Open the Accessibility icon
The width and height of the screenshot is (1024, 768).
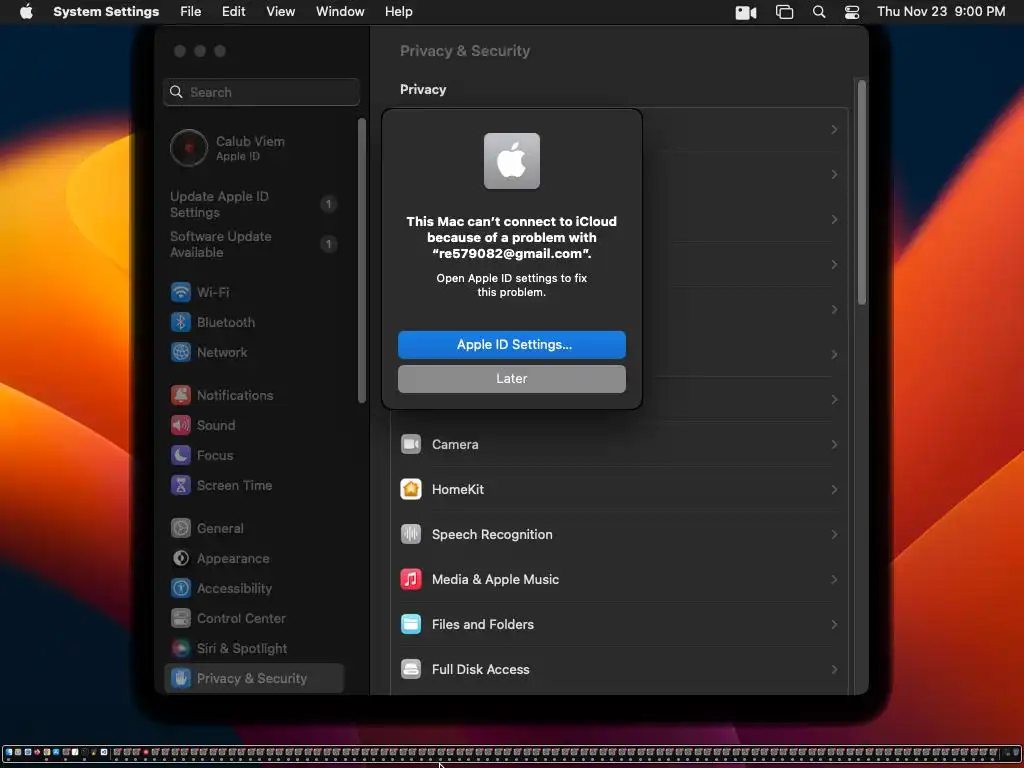pos(181,588)
